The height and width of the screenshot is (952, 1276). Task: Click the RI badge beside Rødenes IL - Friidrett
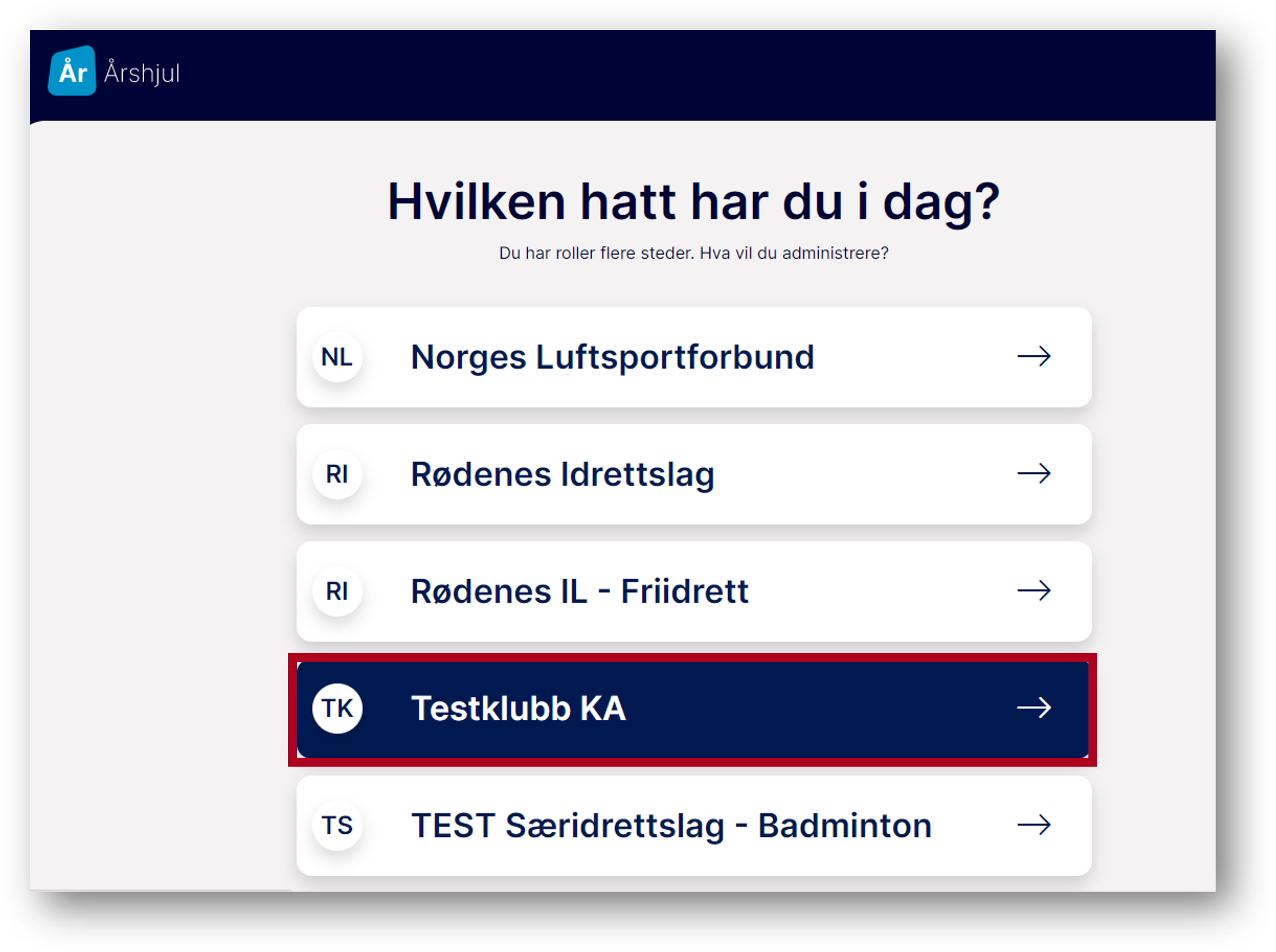pos(337,591)
